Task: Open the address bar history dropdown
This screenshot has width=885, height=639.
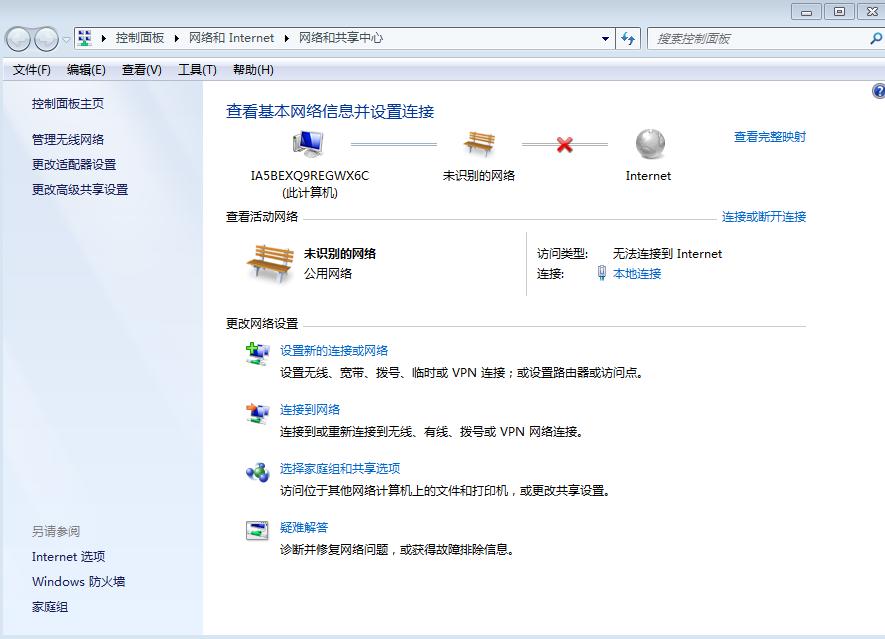Action: pyautogui.click(x=605, y=38)
